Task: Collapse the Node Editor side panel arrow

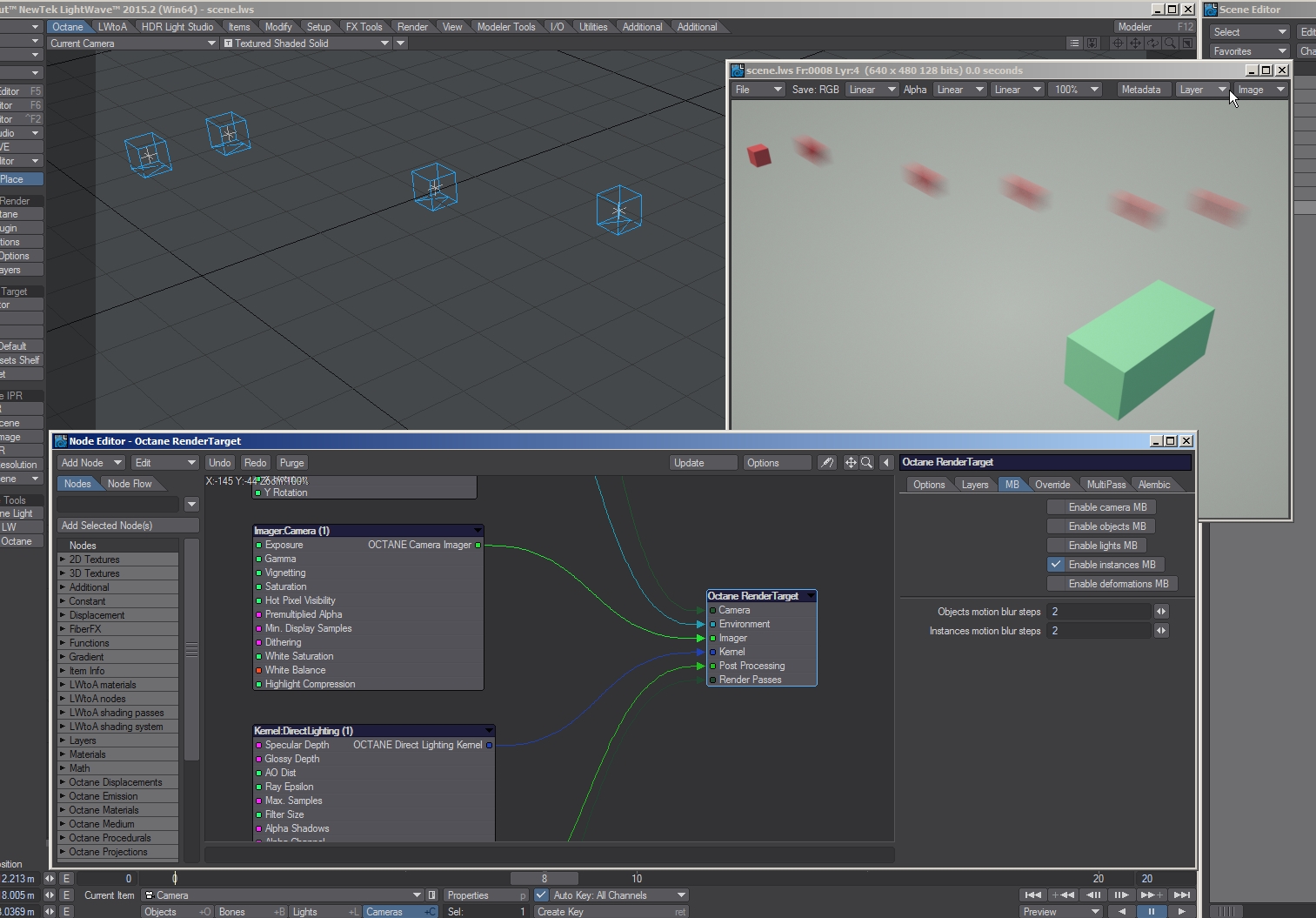Action: point(886,463)
